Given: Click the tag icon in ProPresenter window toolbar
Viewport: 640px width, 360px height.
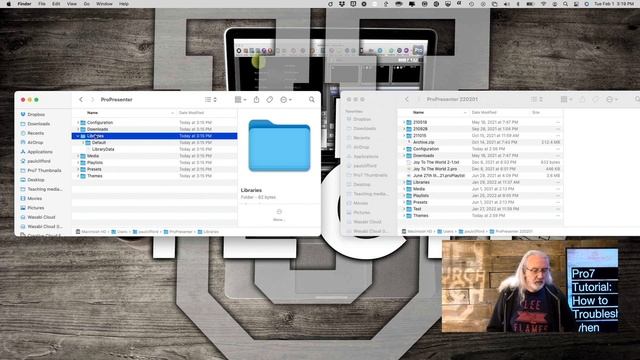Looking at the screenshot, I should click(269, 100).
